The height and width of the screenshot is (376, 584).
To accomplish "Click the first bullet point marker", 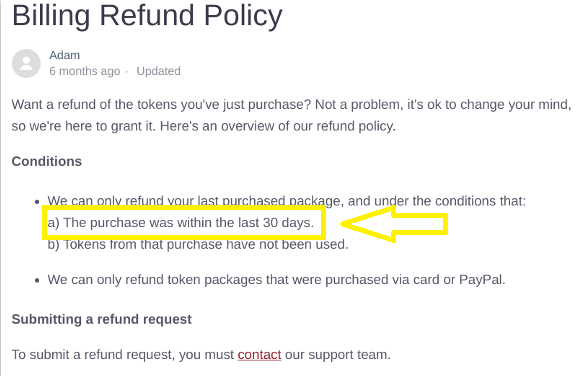I will (x=37, y=202).
